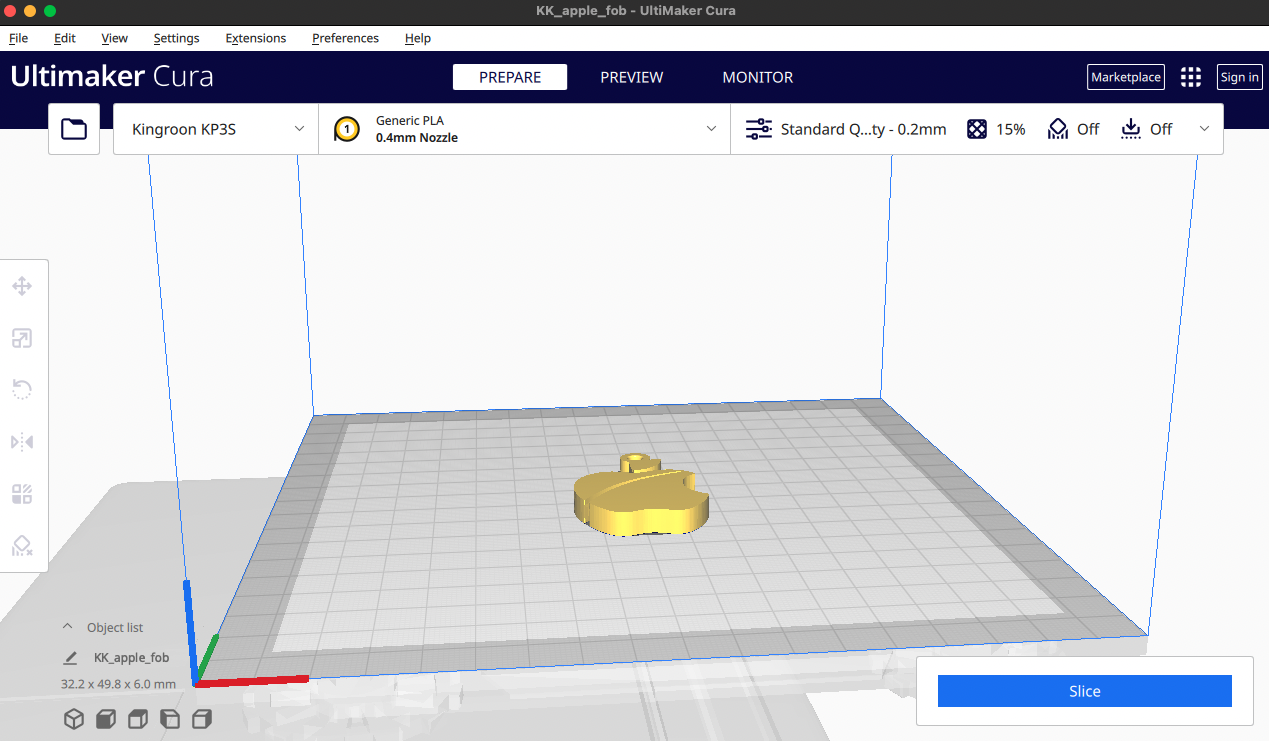Click the print settings sliders icon
The width and height of the screenshot is (1269, 741).
coord(759,129)
